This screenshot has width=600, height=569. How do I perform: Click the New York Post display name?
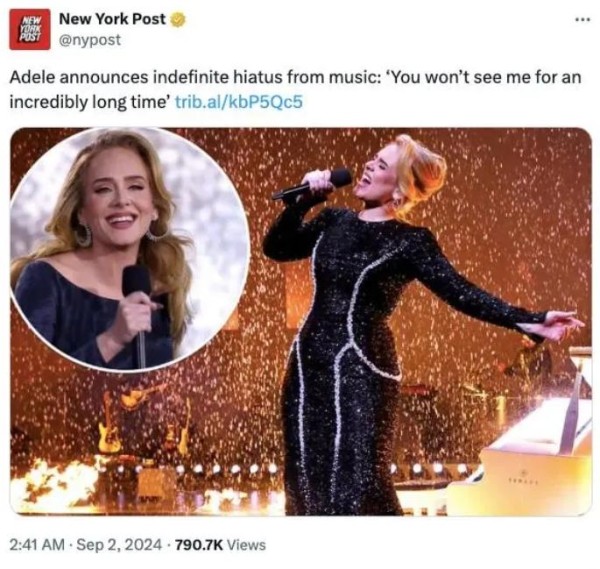tap(112, 19)
